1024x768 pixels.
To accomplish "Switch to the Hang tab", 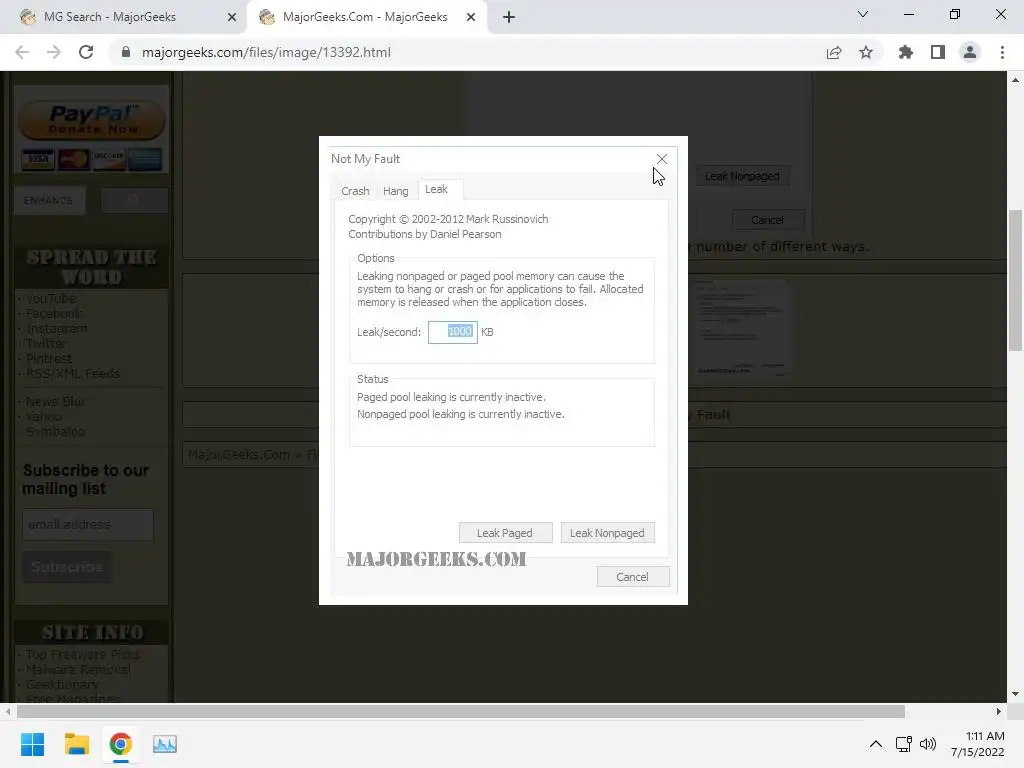I will coord(396,191).
